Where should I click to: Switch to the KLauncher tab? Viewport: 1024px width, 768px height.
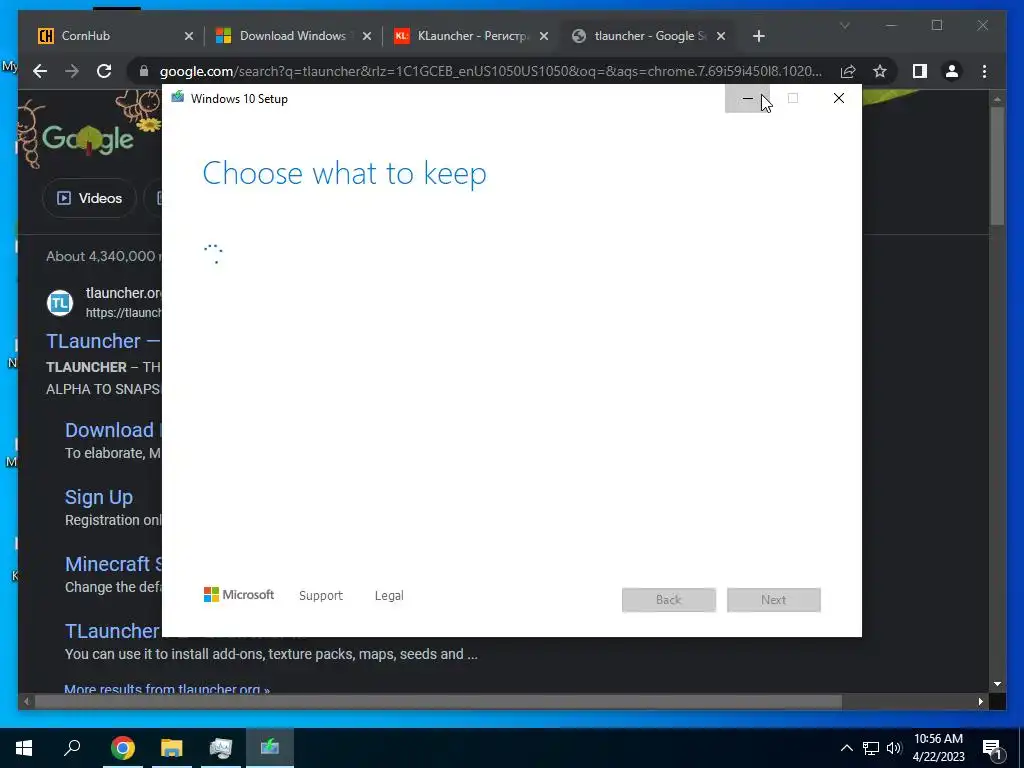471,36
